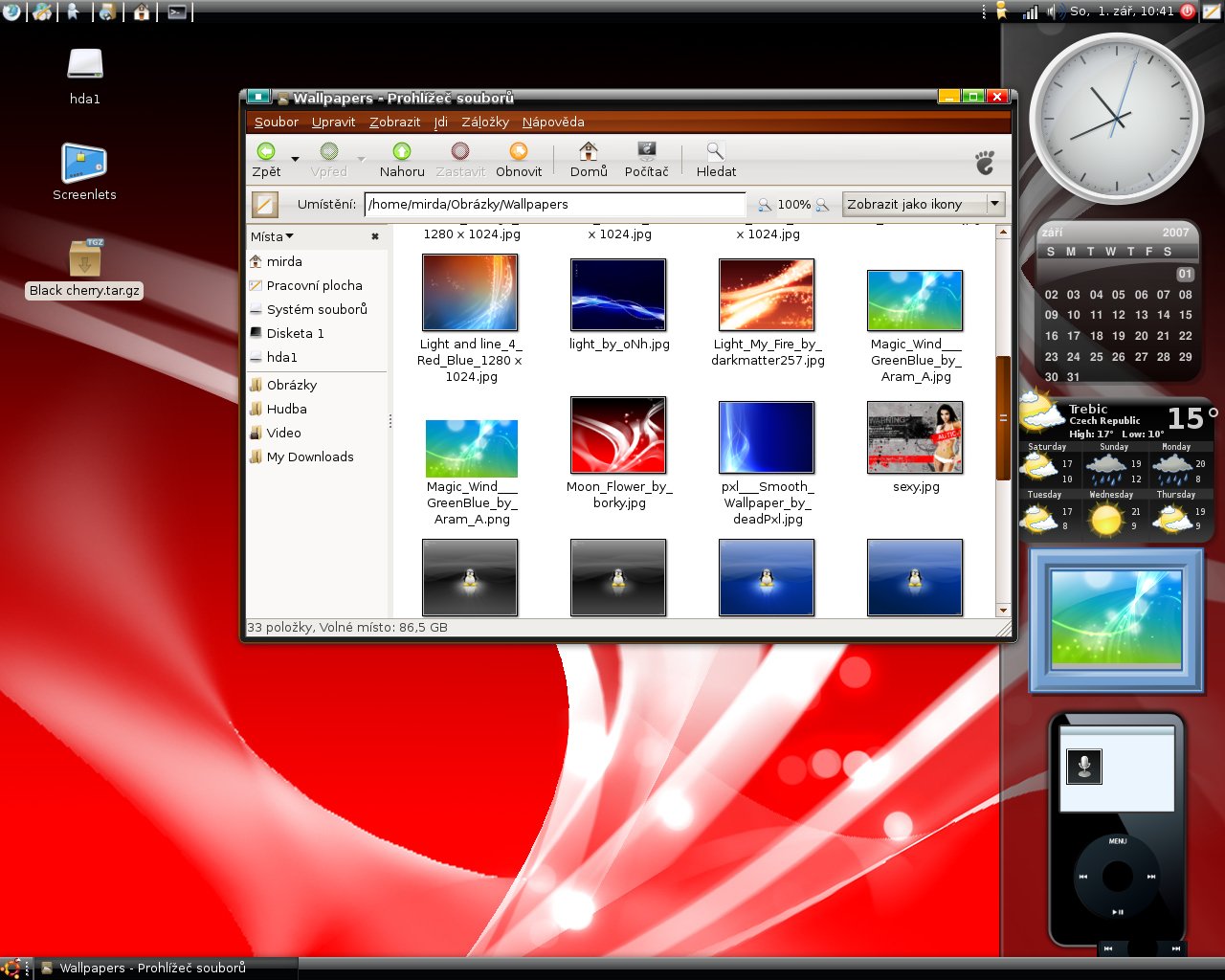Click the scrollbar down arrow
Viewport: 1225px width, 980px height.
coord(1003,610)
